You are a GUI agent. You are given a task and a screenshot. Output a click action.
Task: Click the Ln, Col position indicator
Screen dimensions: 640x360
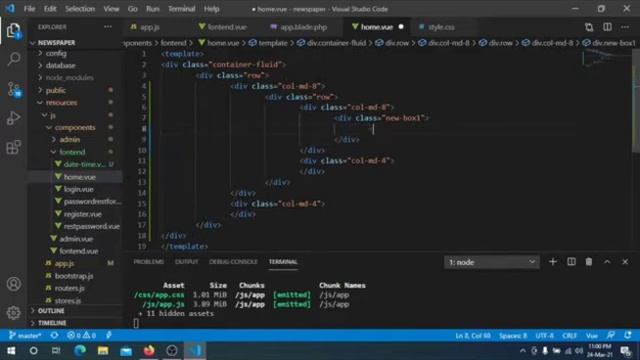(x=473, y=336)
